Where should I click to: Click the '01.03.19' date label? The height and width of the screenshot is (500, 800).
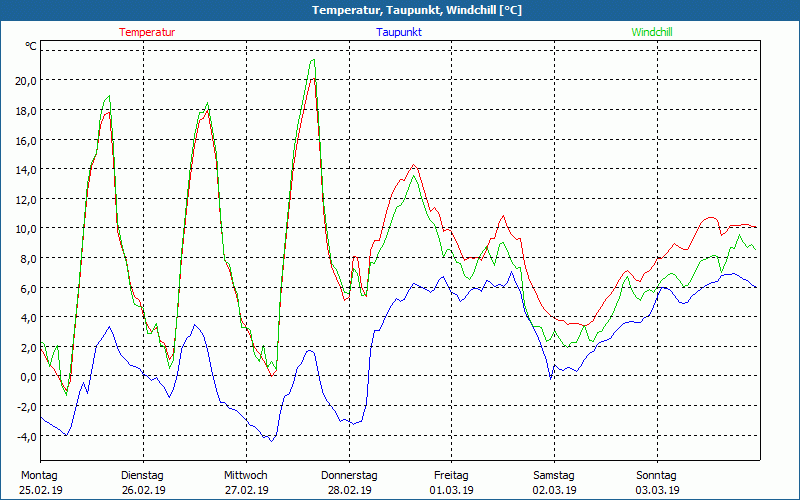point(452,490)
